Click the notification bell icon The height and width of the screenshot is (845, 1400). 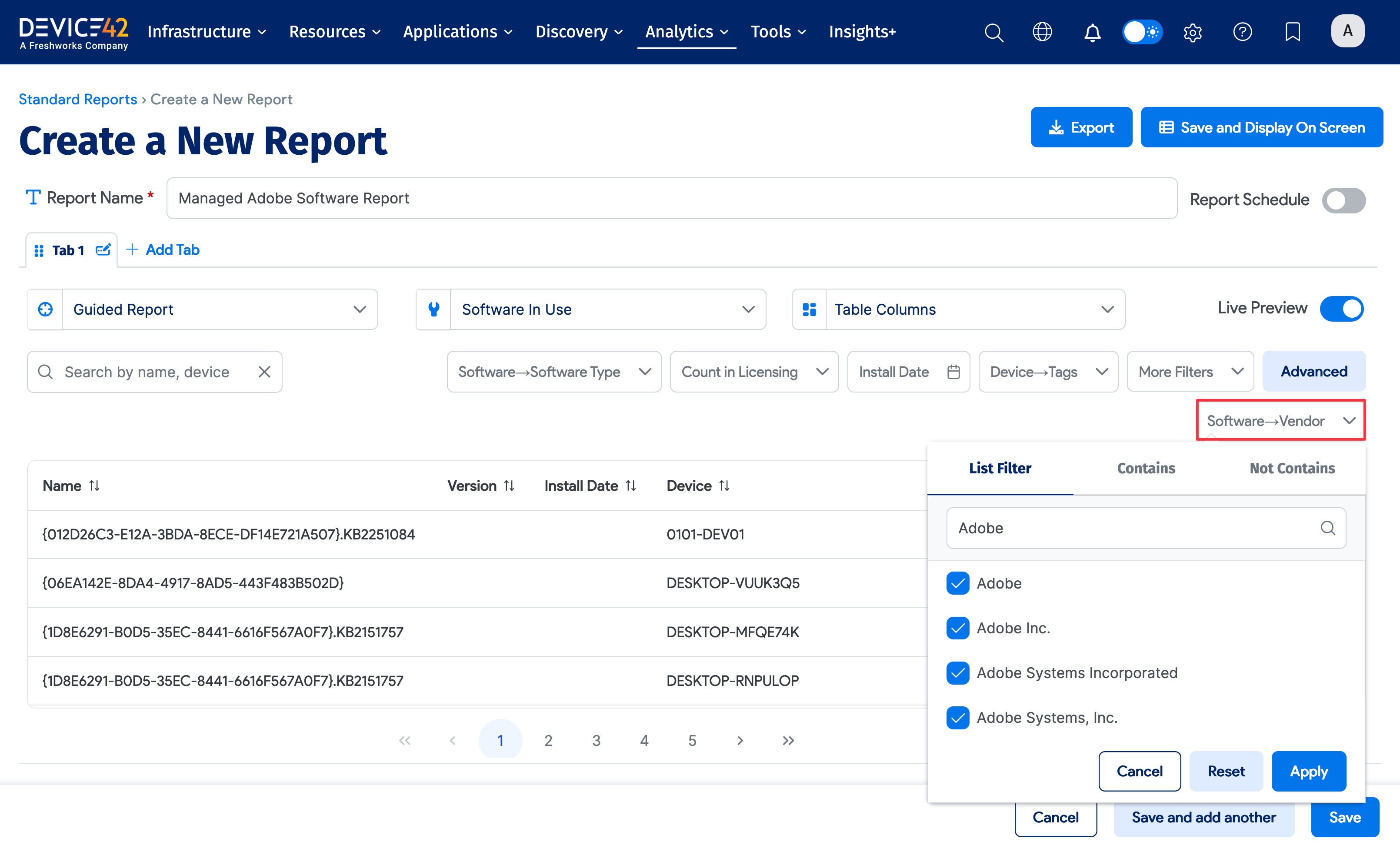[1092, 32]
